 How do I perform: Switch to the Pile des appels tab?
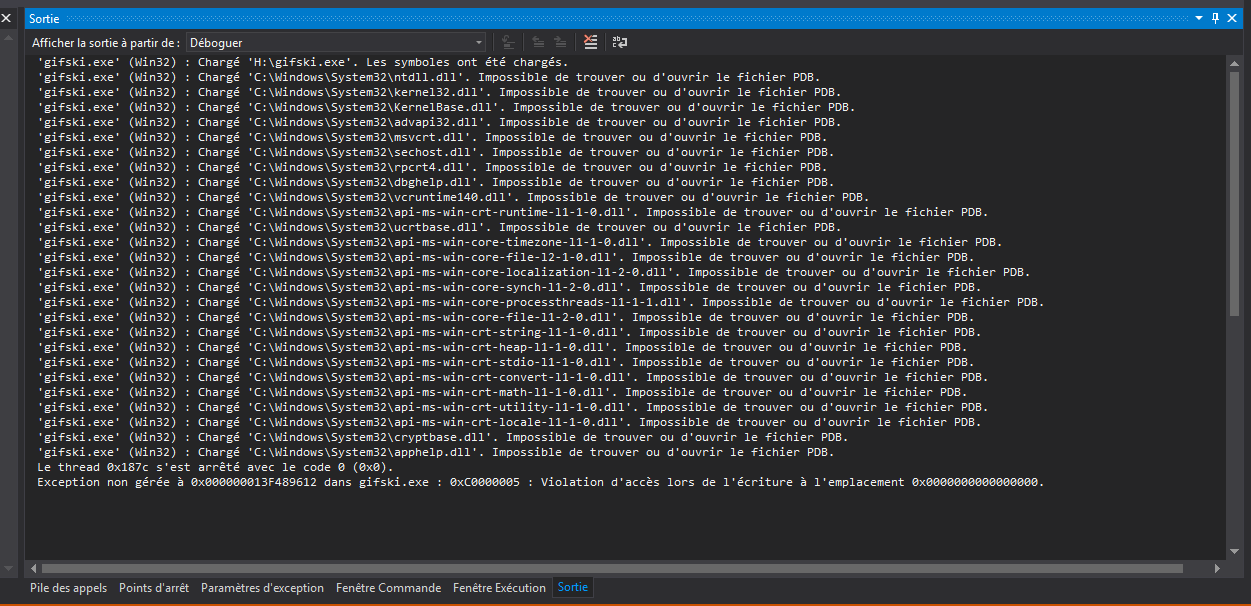(x=68, y=588)
